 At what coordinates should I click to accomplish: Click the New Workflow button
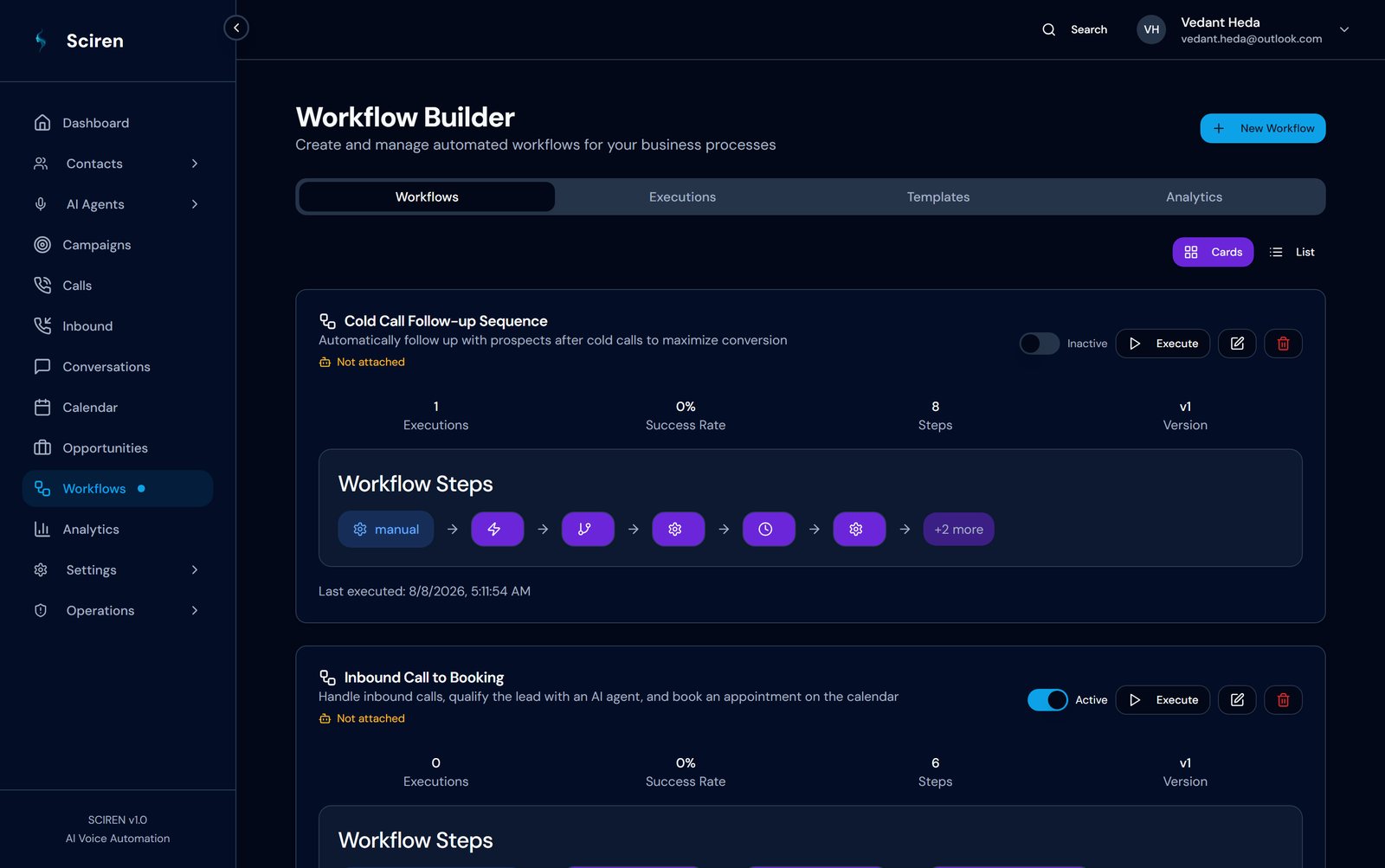1263,128
